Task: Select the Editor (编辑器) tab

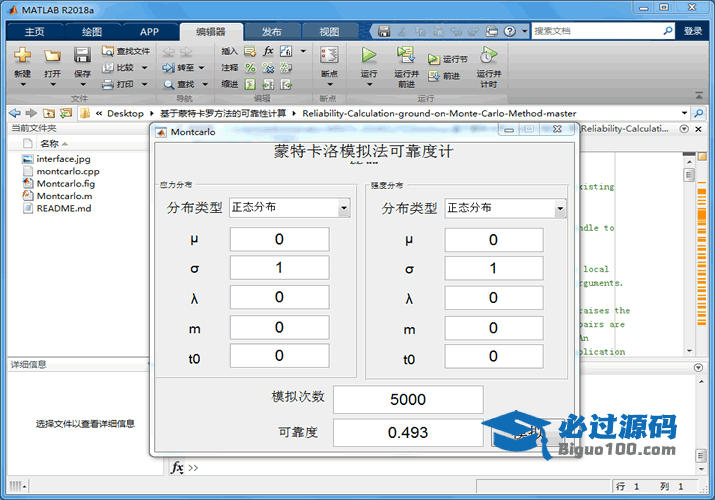Action: click(211, 31)
